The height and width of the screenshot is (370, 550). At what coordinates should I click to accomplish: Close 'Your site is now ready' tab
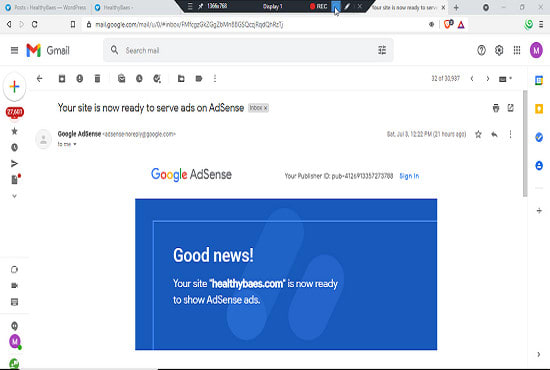pos(443,7)
